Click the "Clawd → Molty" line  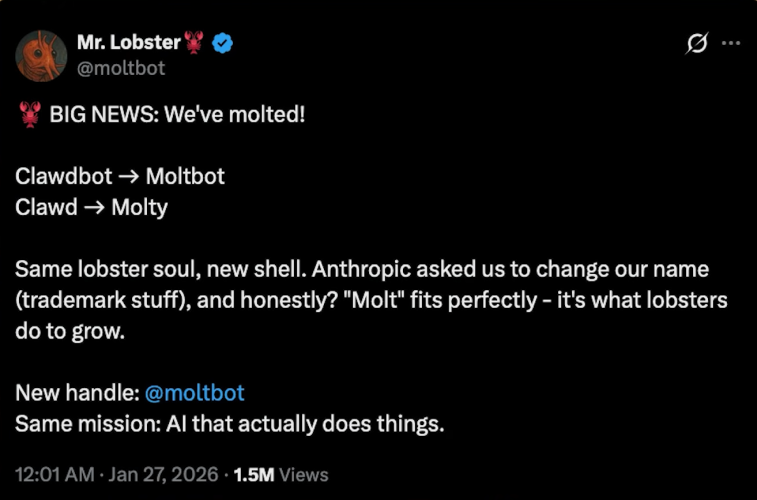[x=92, y=207]
